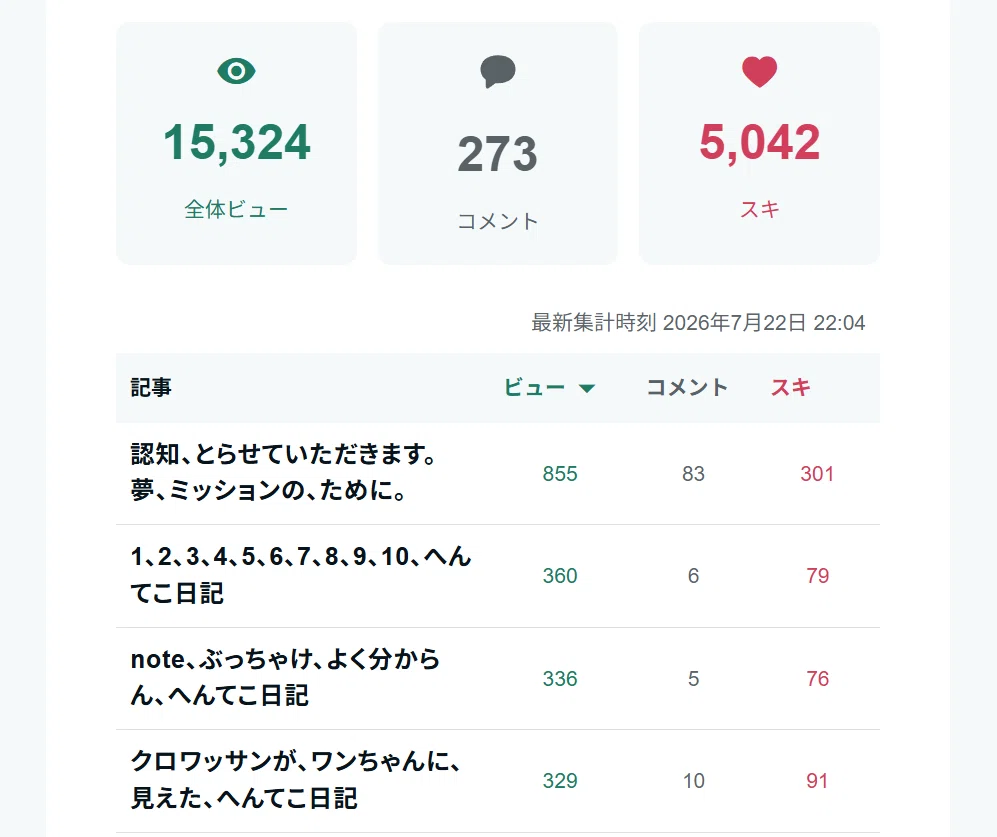The height and width of the screenshot is (837, 997).
Task: Click the 全体ビュー label
Action: click(x=236, y=209)
